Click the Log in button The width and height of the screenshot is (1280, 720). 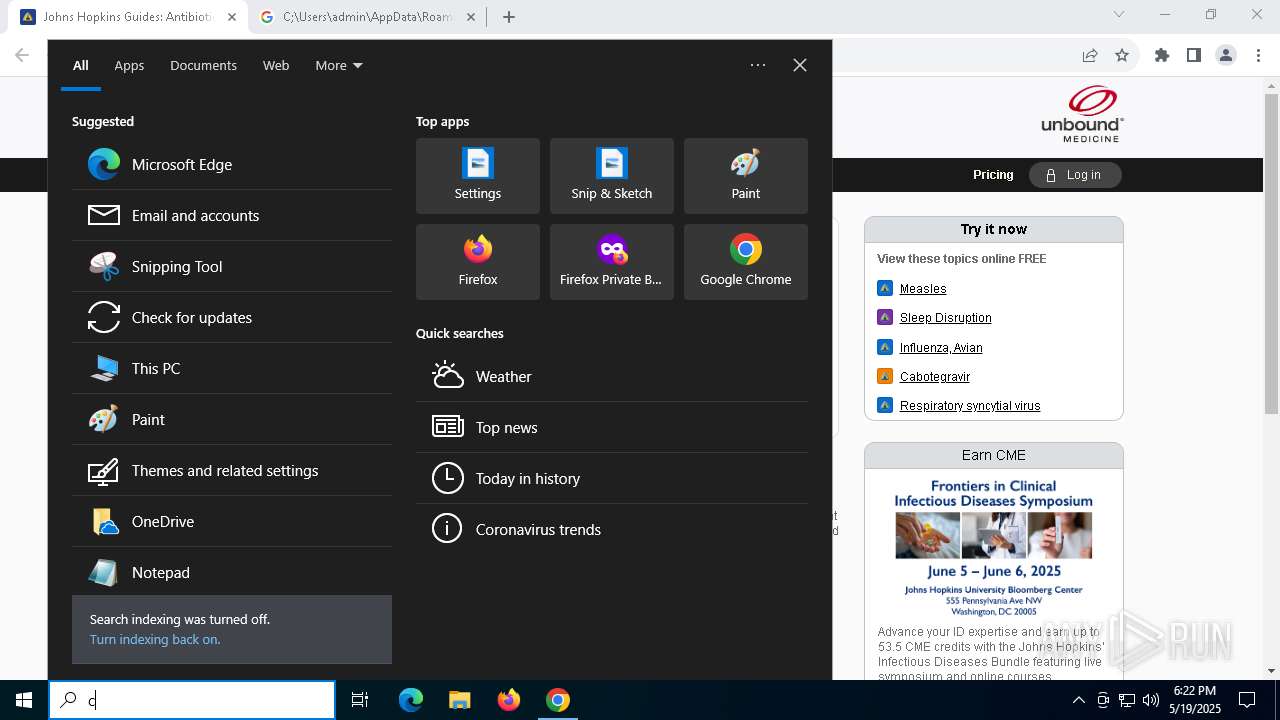[x=1075, y=175]
